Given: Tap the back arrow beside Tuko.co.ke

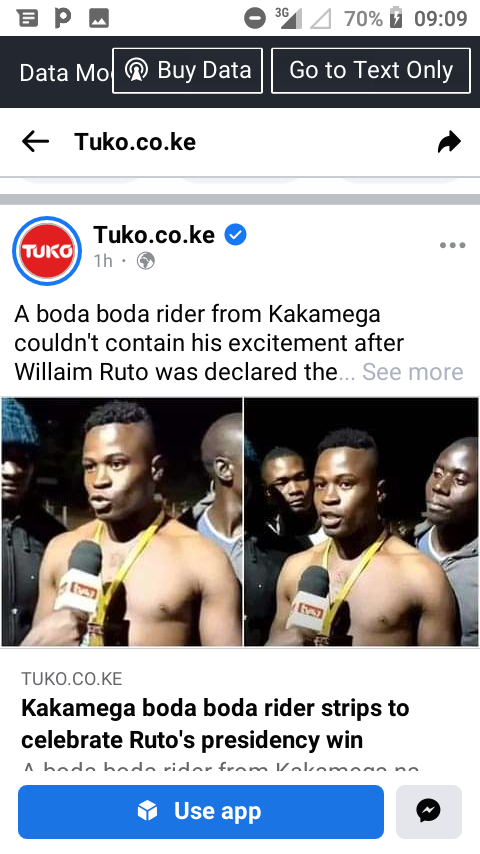Looking at the screenshot, I should (x=35, y=142).
